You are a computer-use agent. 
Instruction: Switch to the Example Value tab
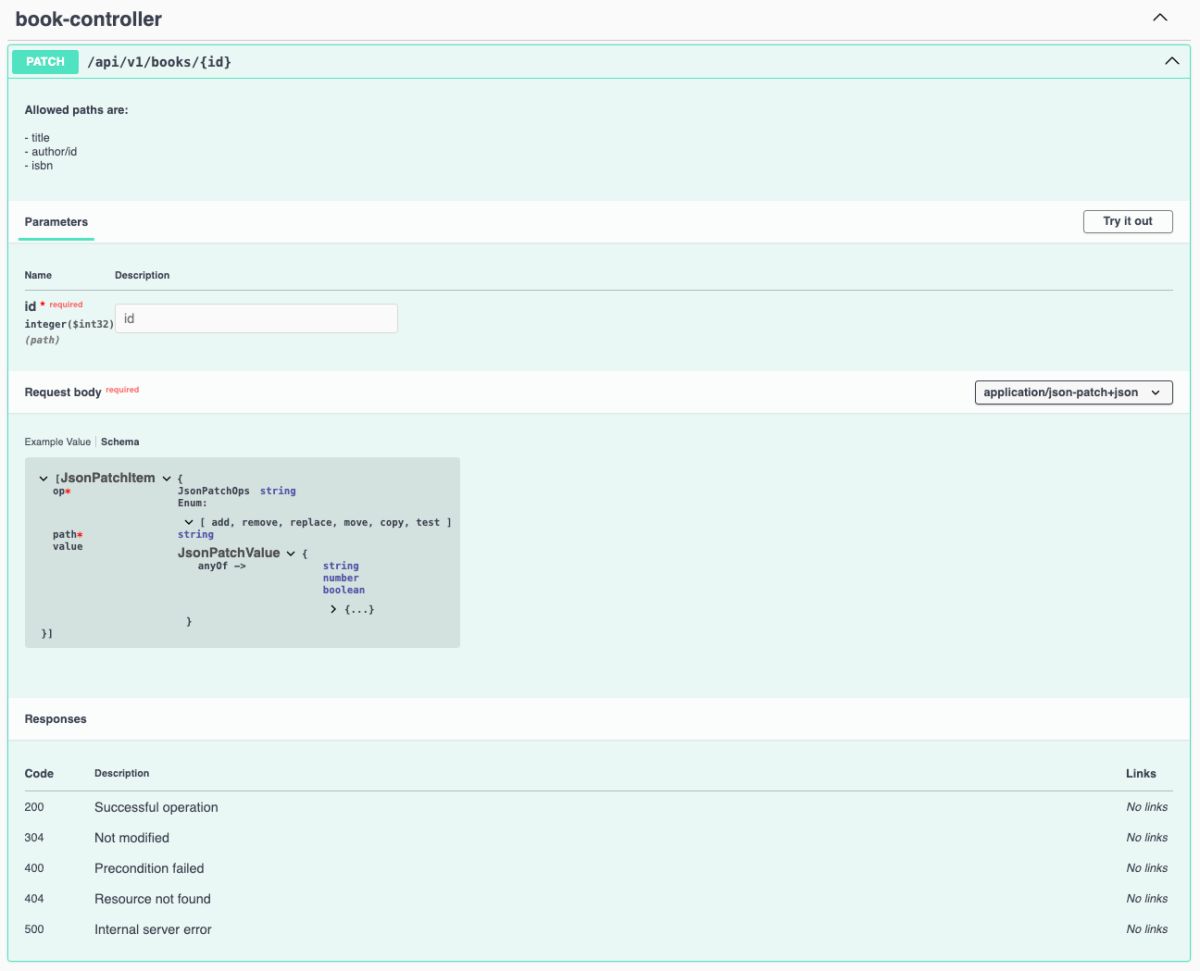(57, 442)
